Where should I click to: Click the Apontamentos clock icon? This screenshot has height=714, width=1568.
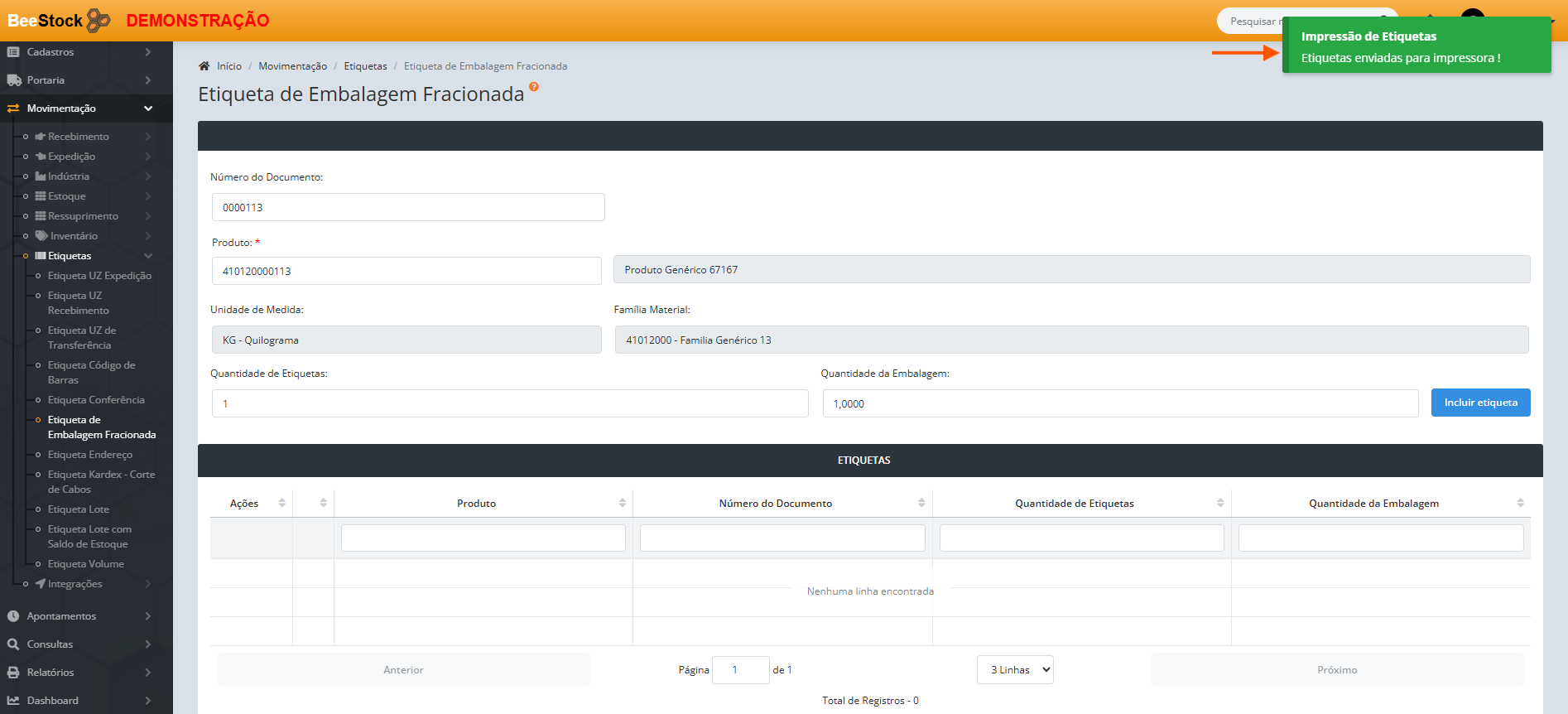[x=13, y=616]
